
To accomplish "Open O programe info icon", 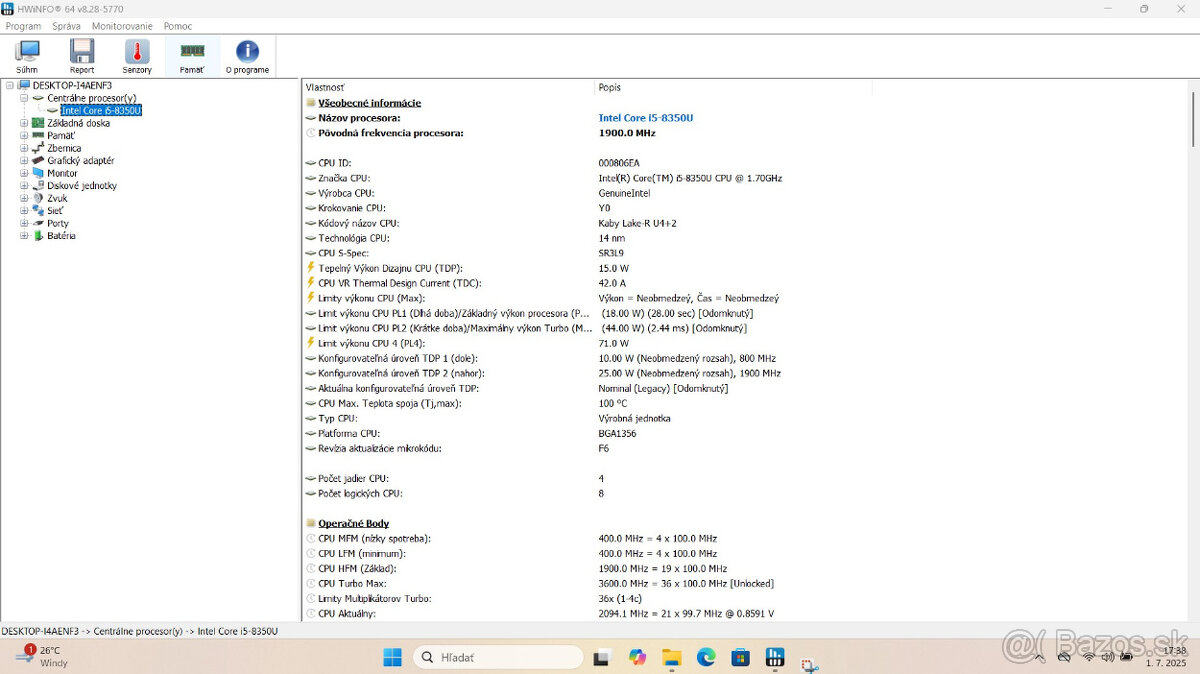I will click(246, 50).
